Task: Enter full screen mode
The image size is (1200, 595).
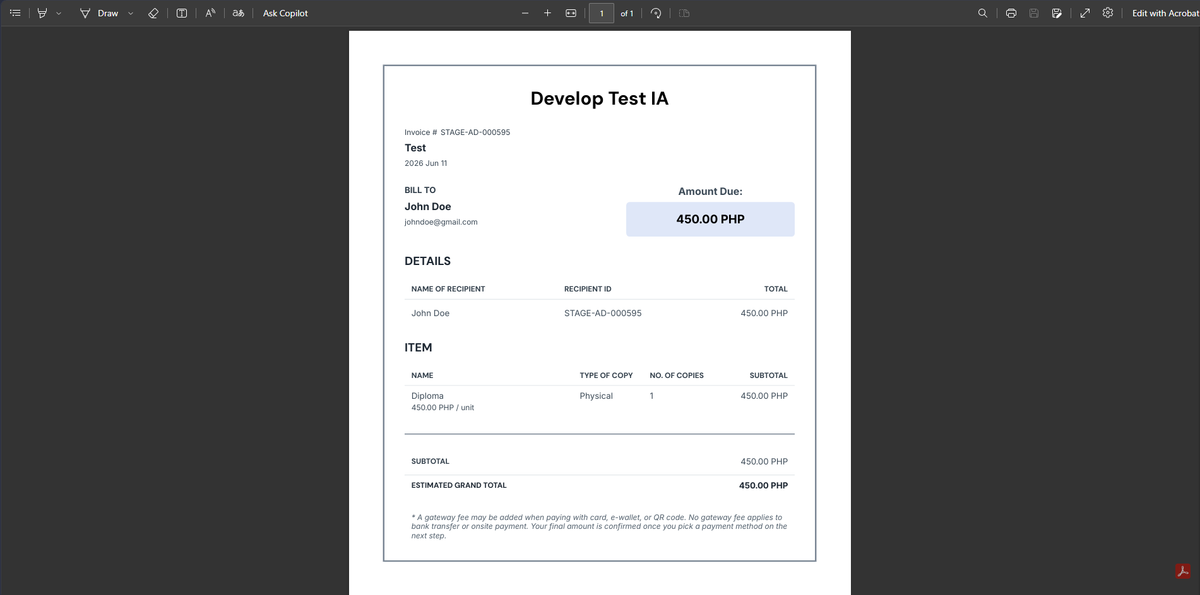Action: pos(1085,13)
